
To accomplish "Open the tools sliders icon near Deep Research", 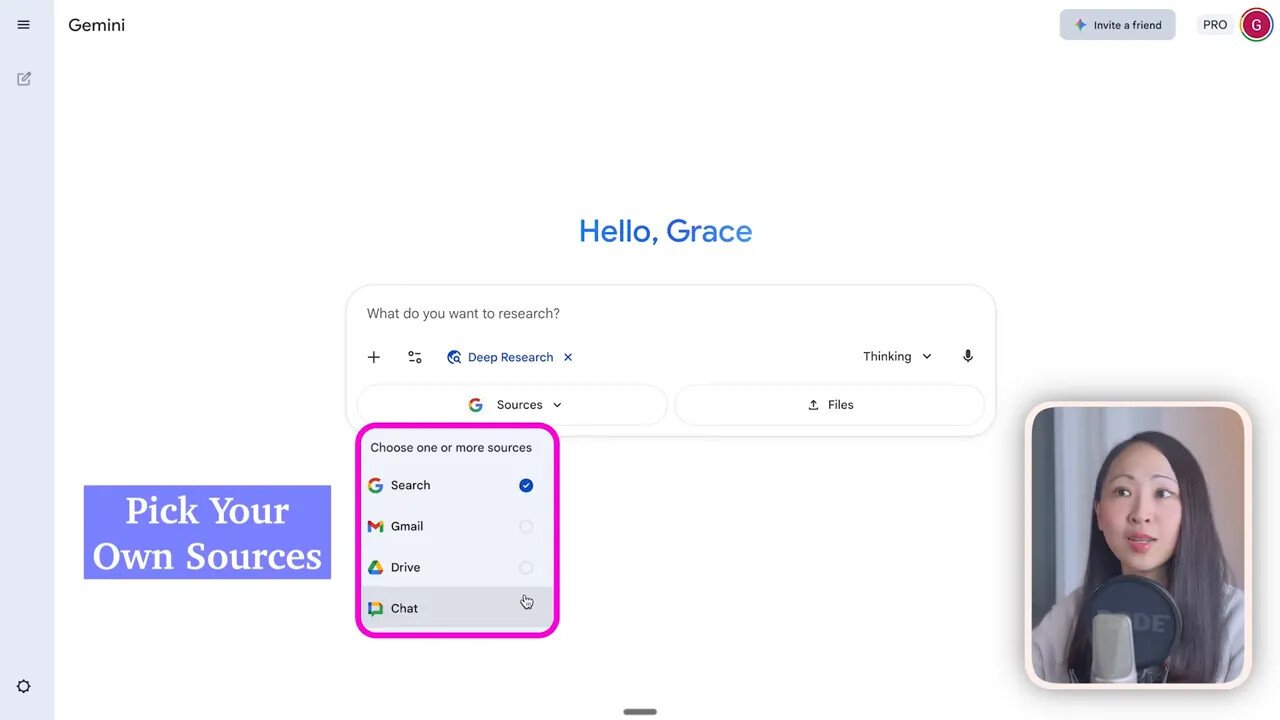I will [414, 356].
